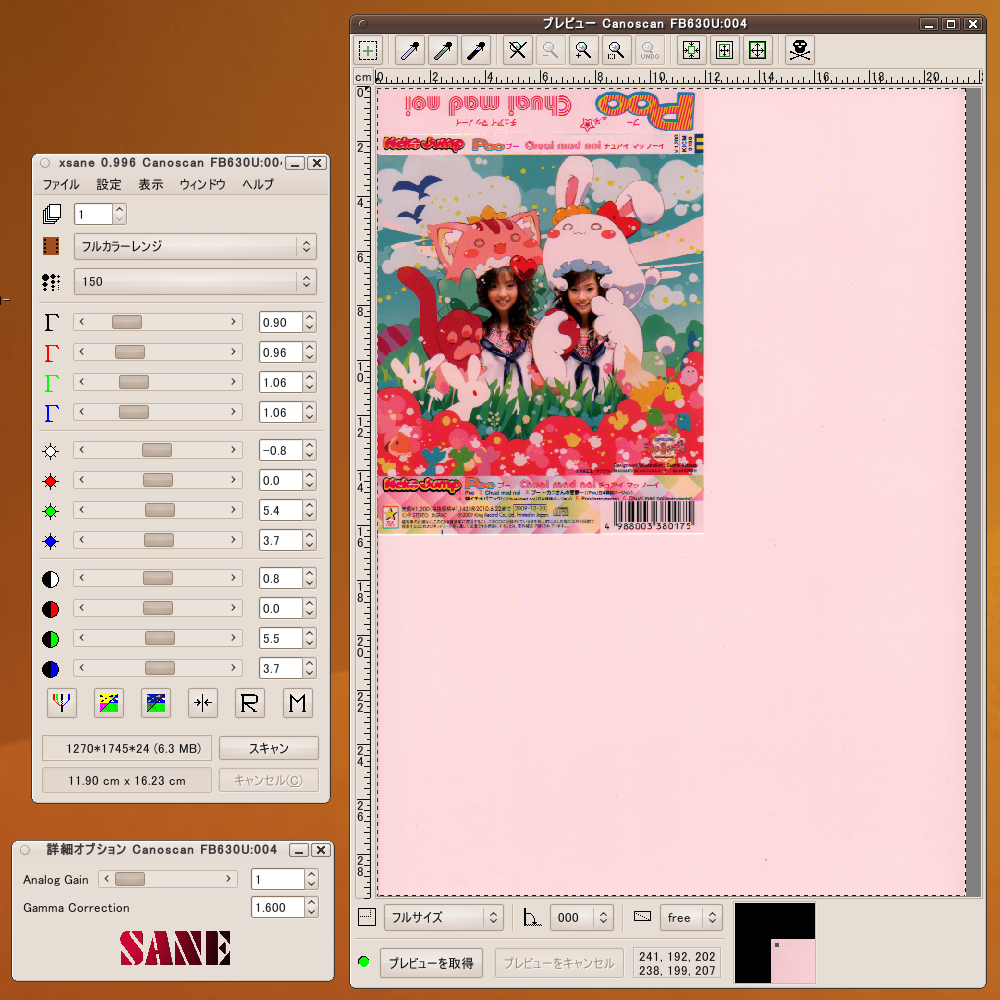
Task: Click the red gamma slider showing 0.96
Action: click(158, 352)
